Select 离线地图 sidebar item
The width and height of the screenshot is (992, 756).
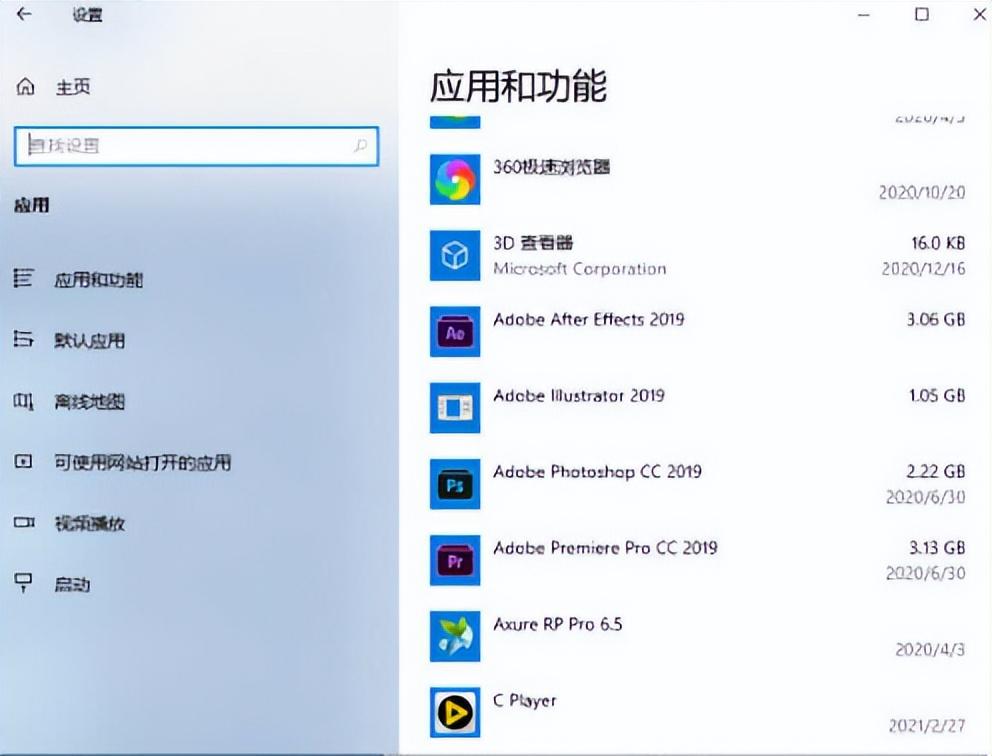pyautogui.click(x=89, y=401)
